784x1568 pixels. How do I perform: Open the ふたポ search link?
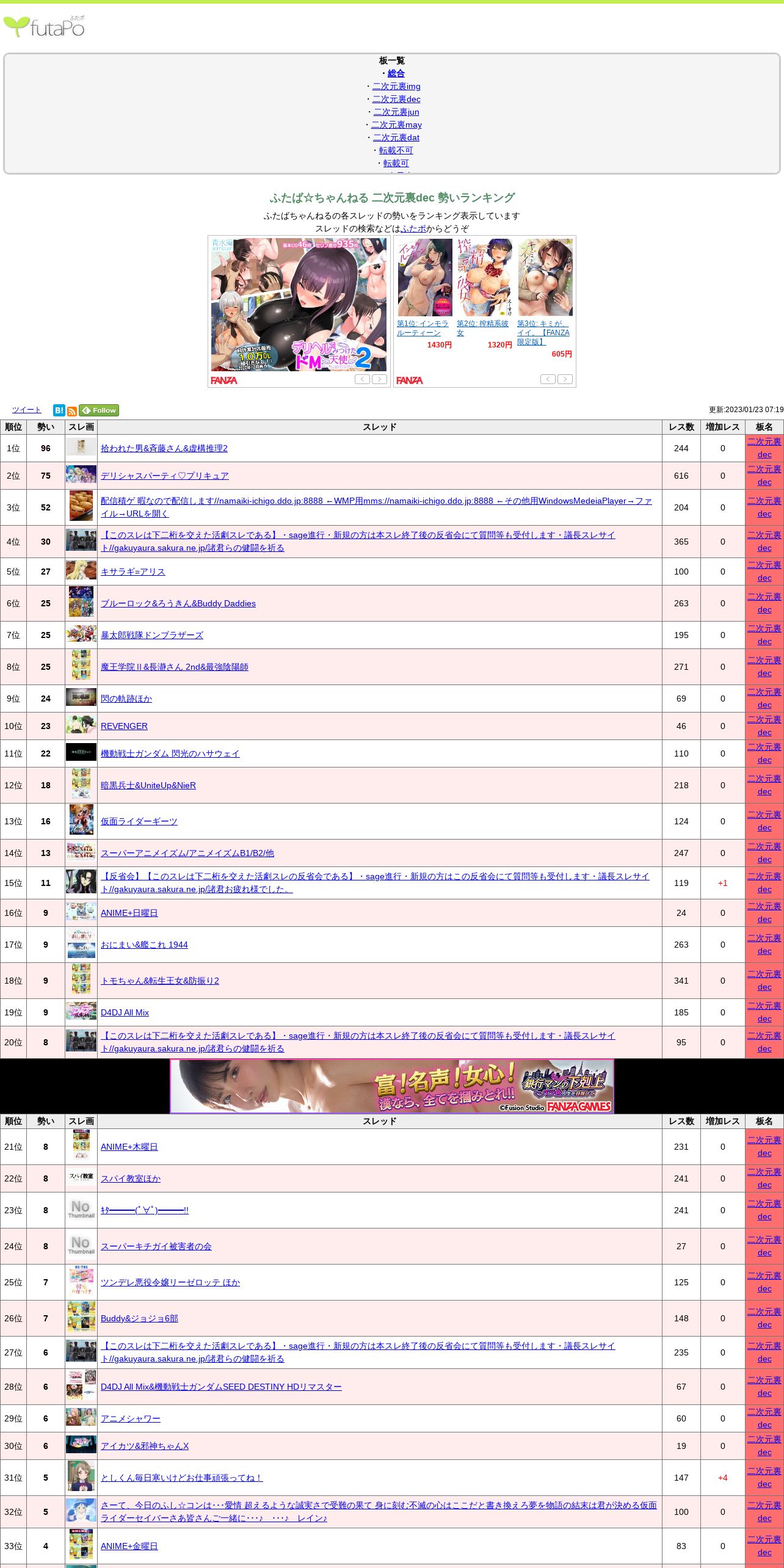413,228
